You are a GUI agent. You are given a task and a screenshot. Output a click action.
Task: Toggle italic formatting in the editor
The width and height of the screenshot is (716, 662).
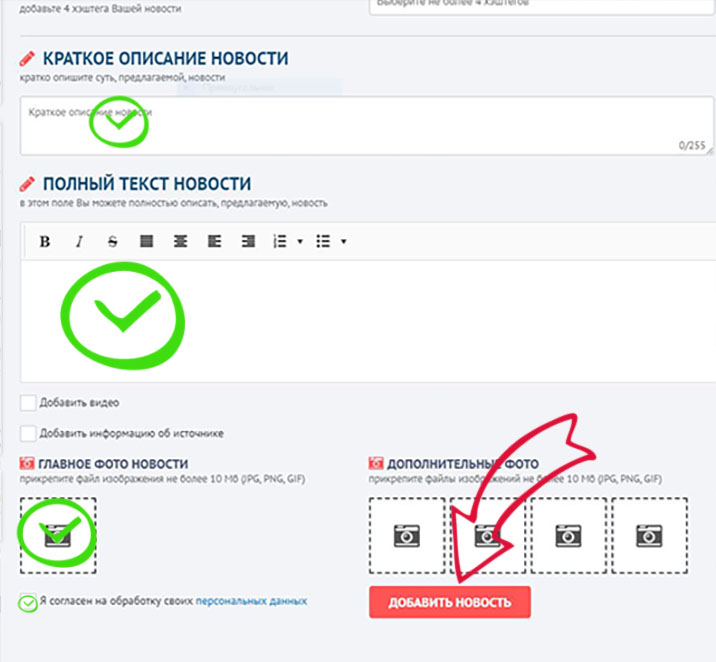coord(79,241)
